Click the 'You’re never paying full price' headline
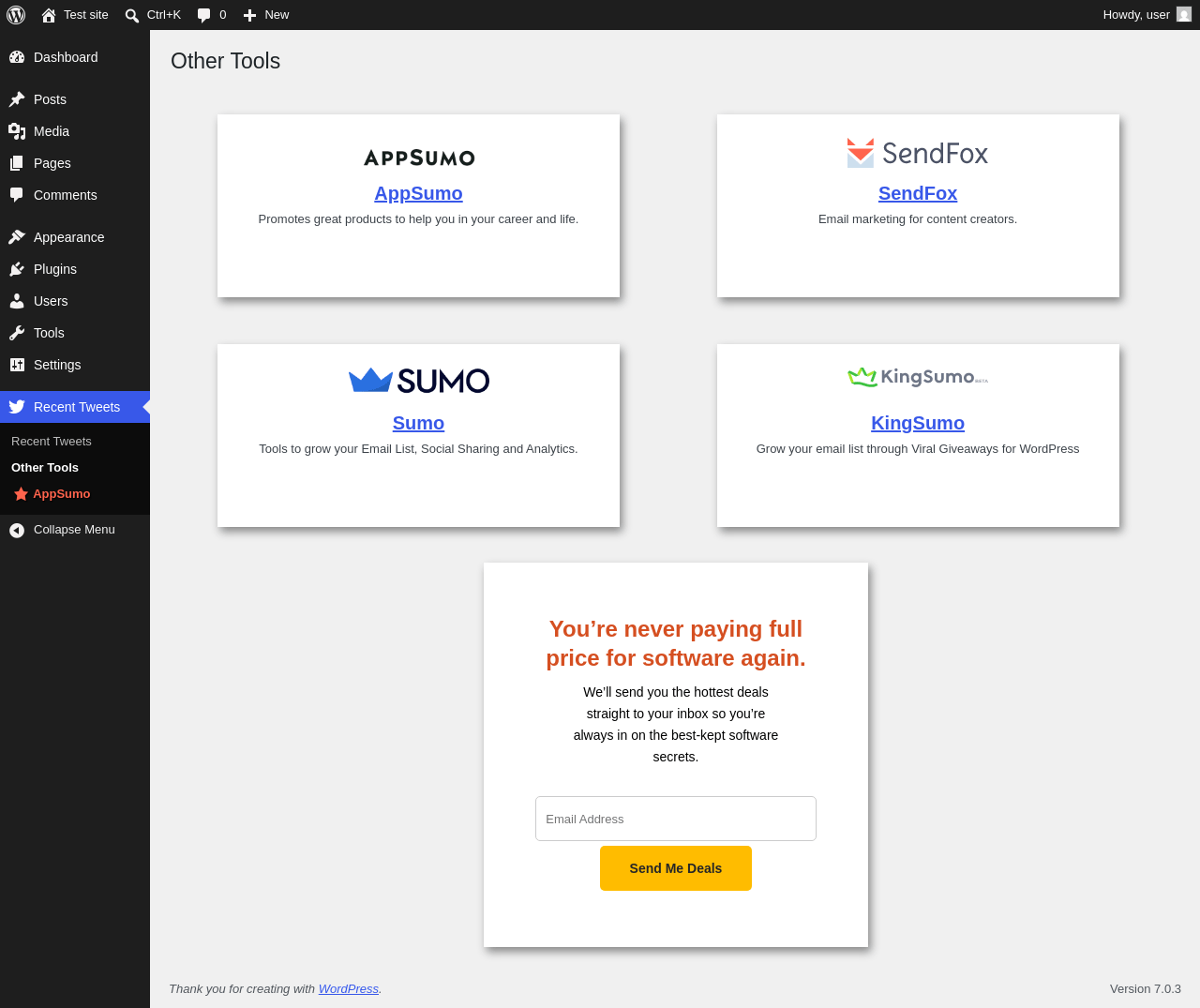 (676, 643)
